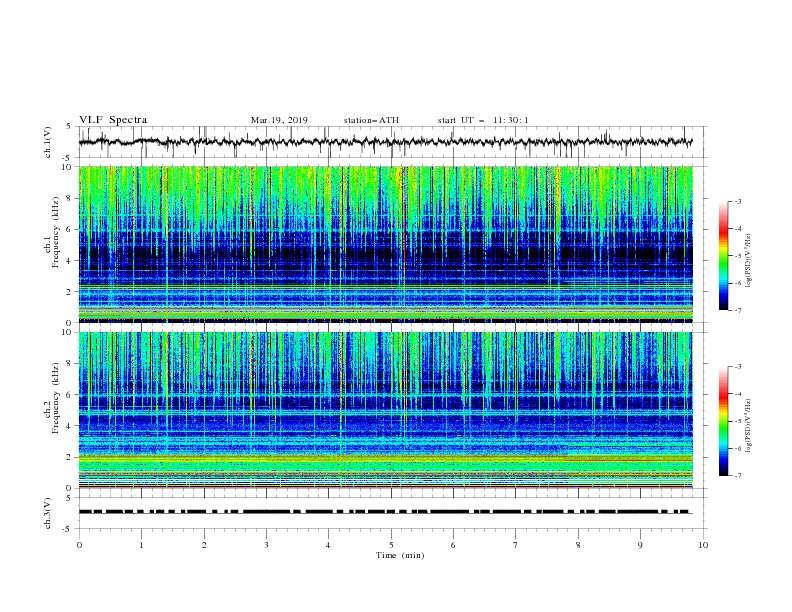
Task: Click the ch.2 frequency tick "8"
Action: click(70, 364)
